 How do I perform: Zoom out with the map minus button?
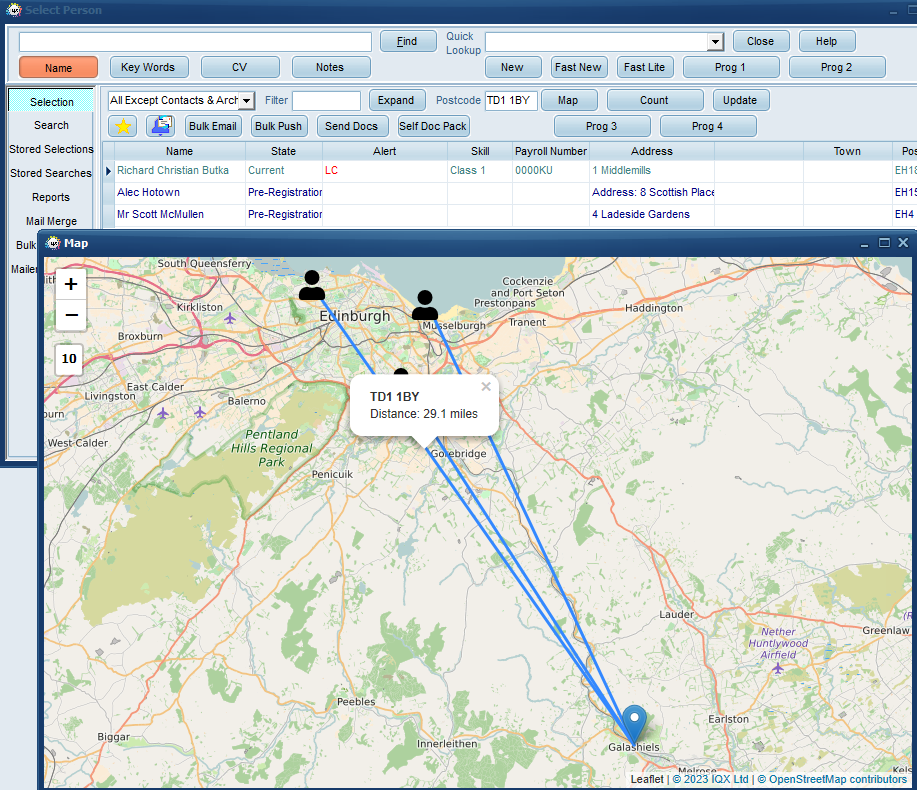71,315
